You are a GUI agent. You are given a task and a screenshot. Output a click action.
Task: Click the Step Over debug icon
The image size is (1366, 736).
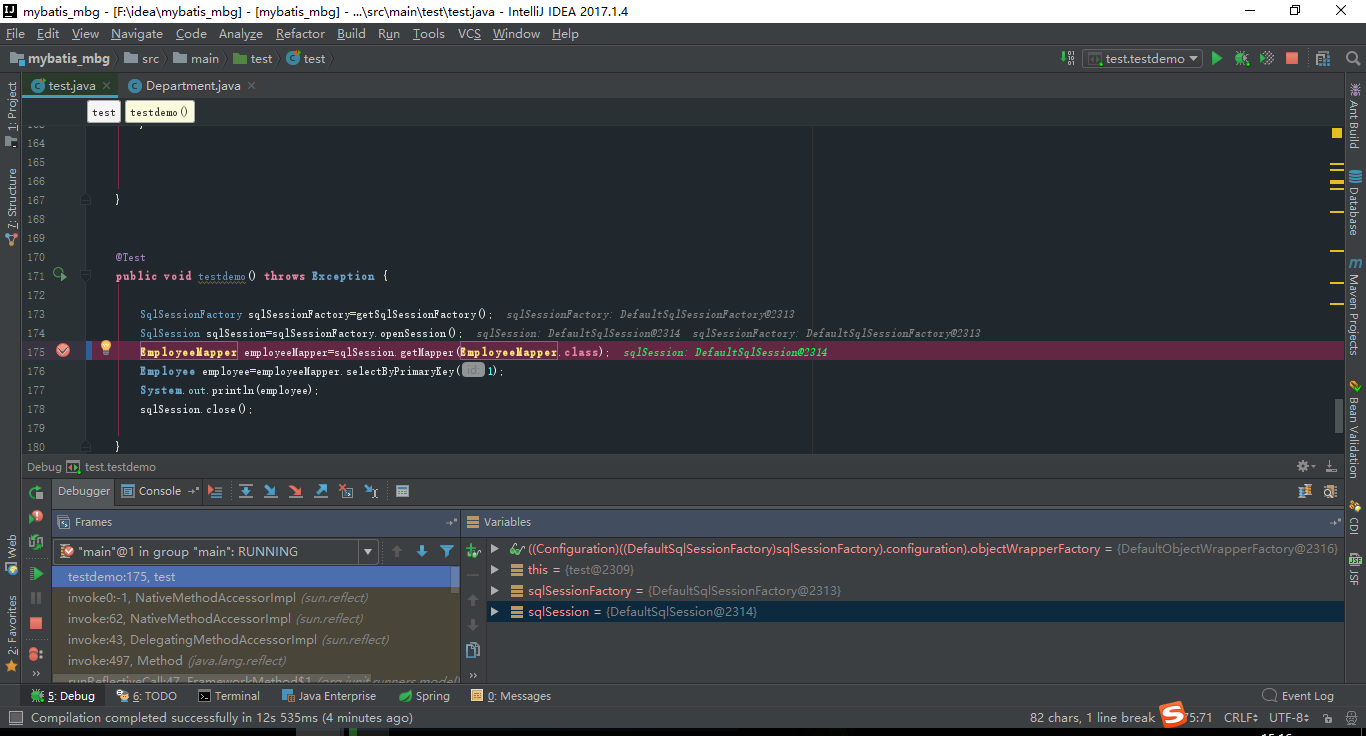(246, 491)
